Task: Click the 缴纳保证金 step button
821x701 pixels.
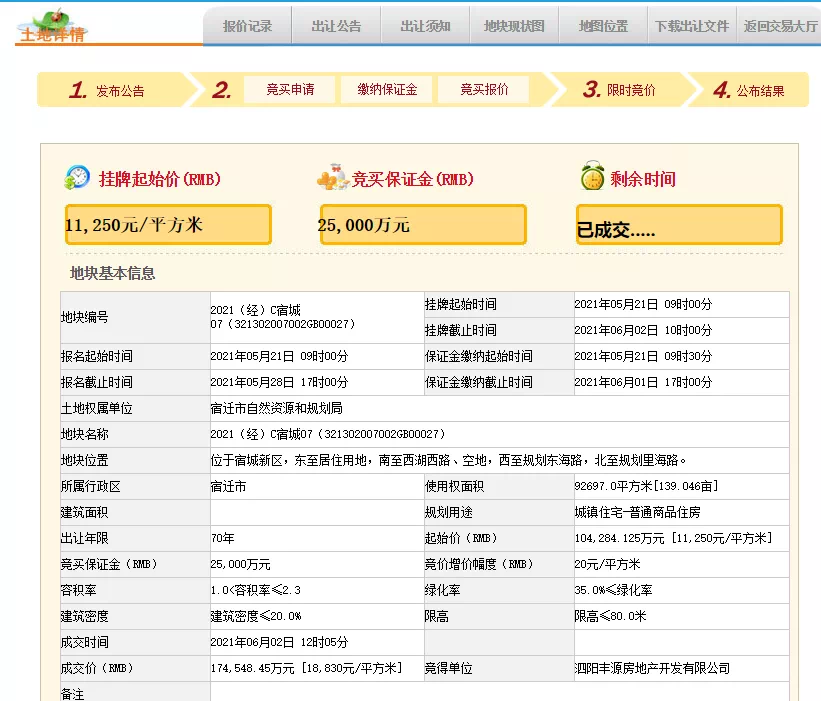Action: (x=387, y=89)
